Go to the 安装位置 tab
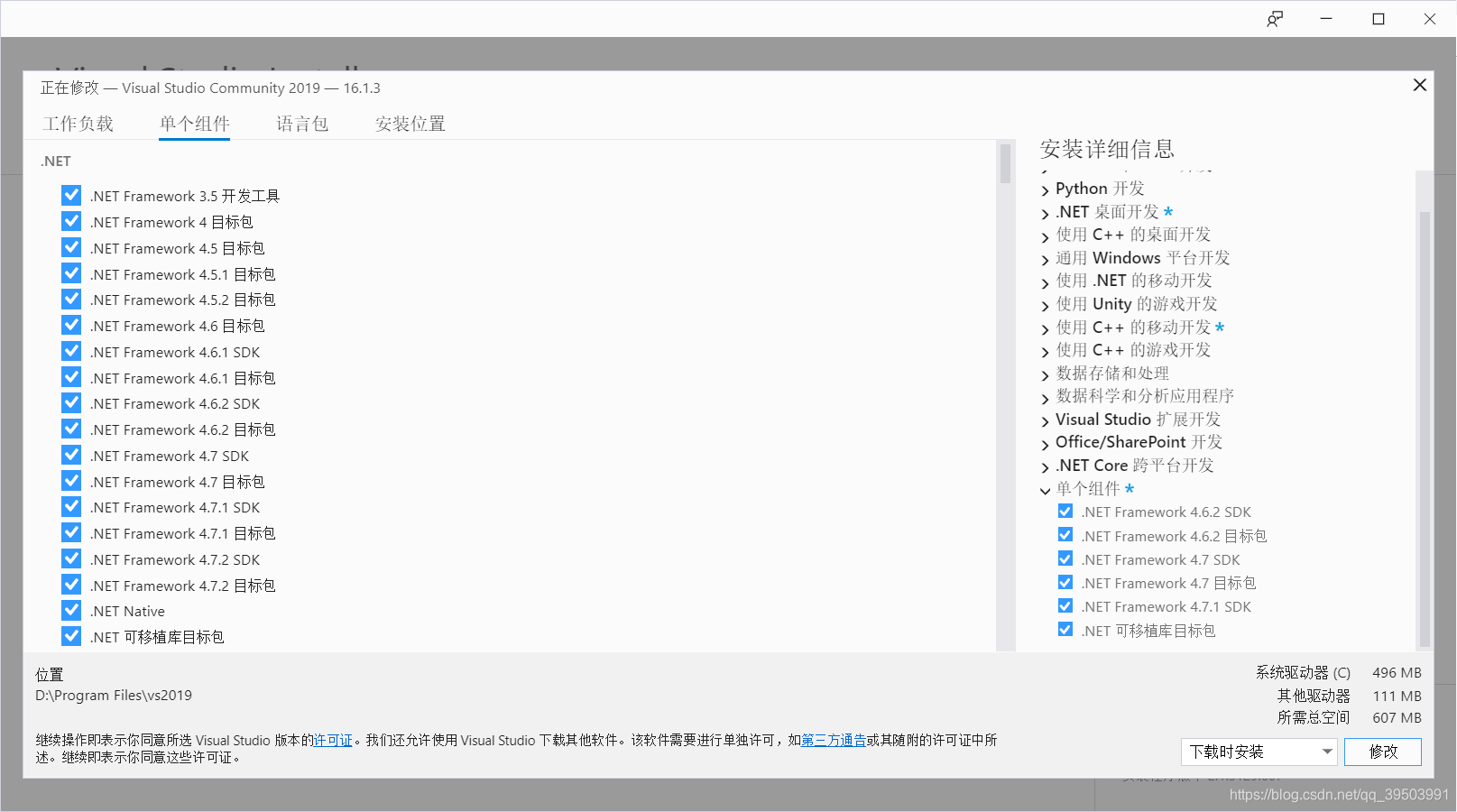The height and width of the screenshot is (812, 1457). click(x=410, y=124)
